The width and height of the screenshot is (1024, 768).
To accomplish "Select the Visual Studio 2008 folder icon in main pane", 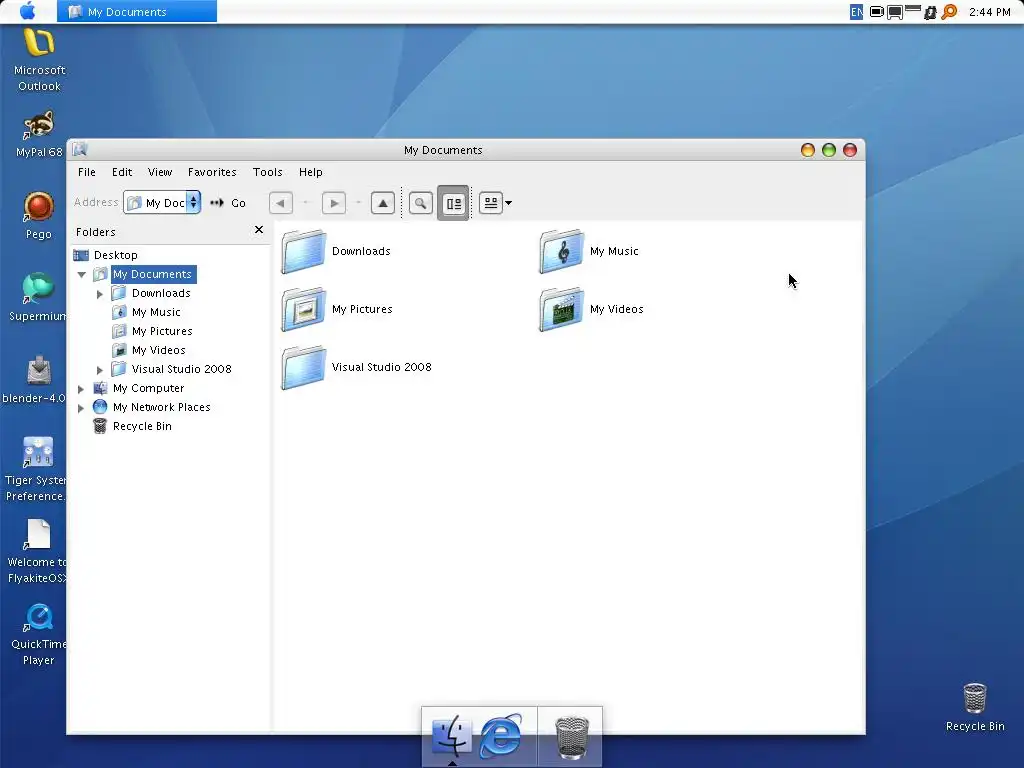I will pos(304,368).
